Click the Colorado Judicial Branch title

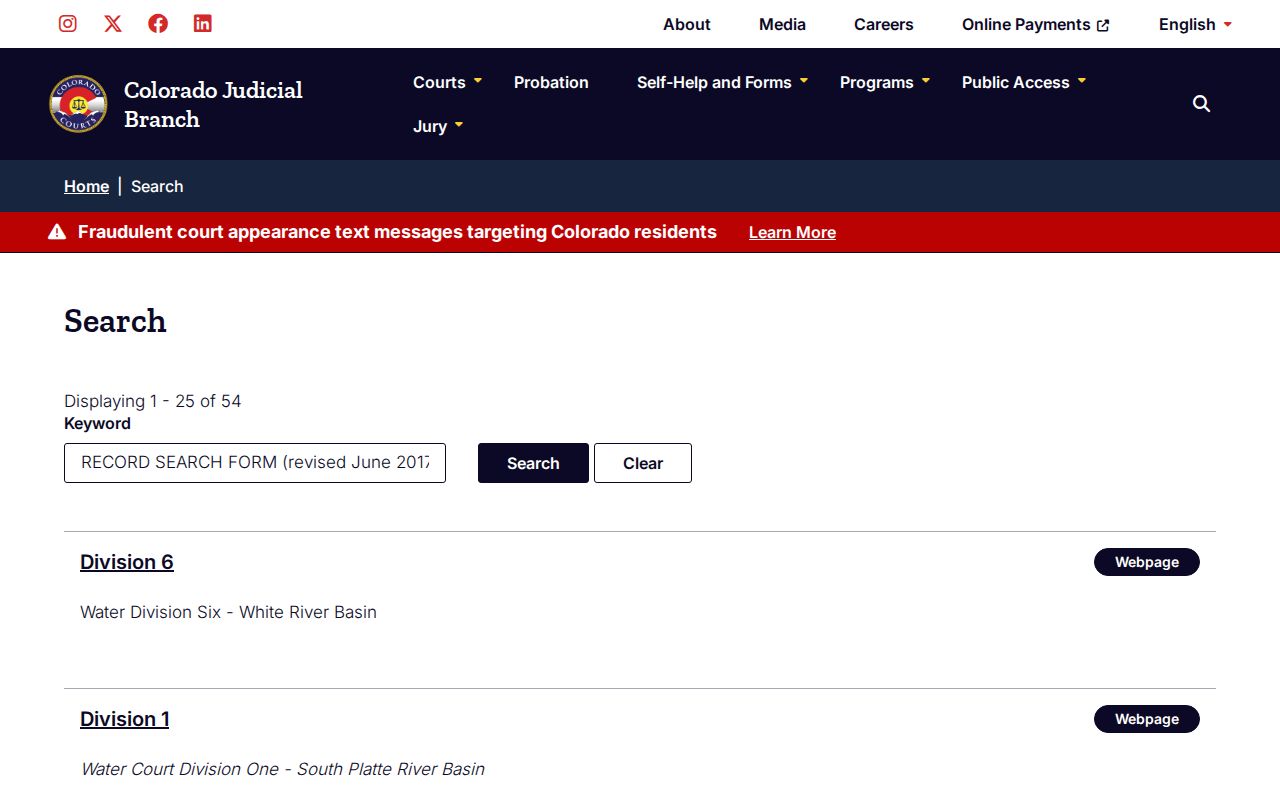click(x=213, y=104)
